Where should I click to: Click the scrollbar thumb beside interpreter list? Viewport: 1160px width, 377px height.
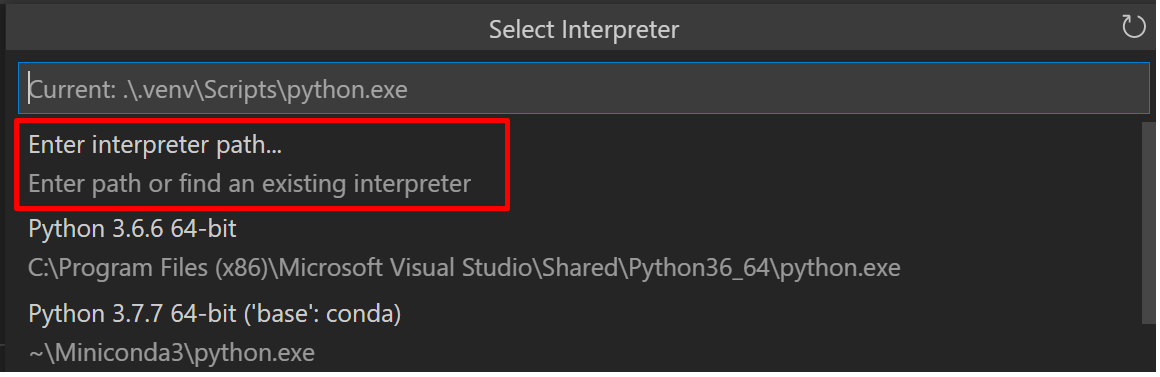[x=1149, y=222]
